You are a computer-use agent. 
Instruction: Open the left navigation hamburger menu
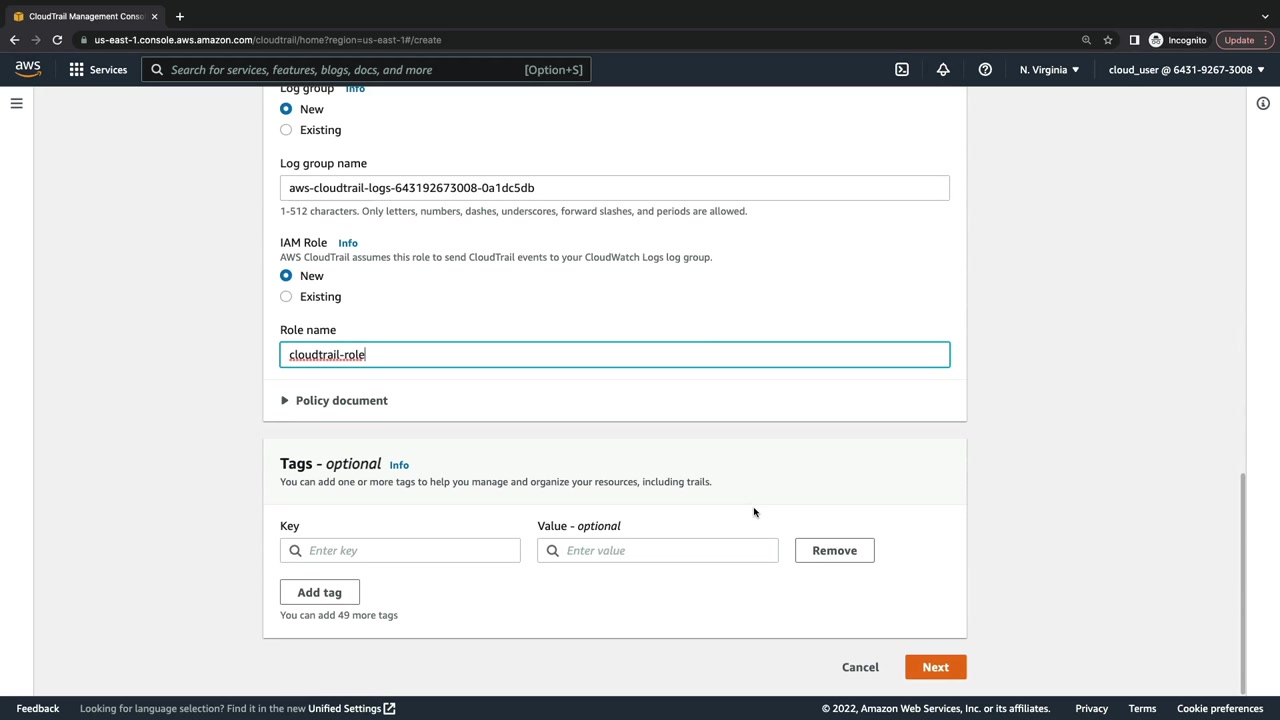coord(17,103)
